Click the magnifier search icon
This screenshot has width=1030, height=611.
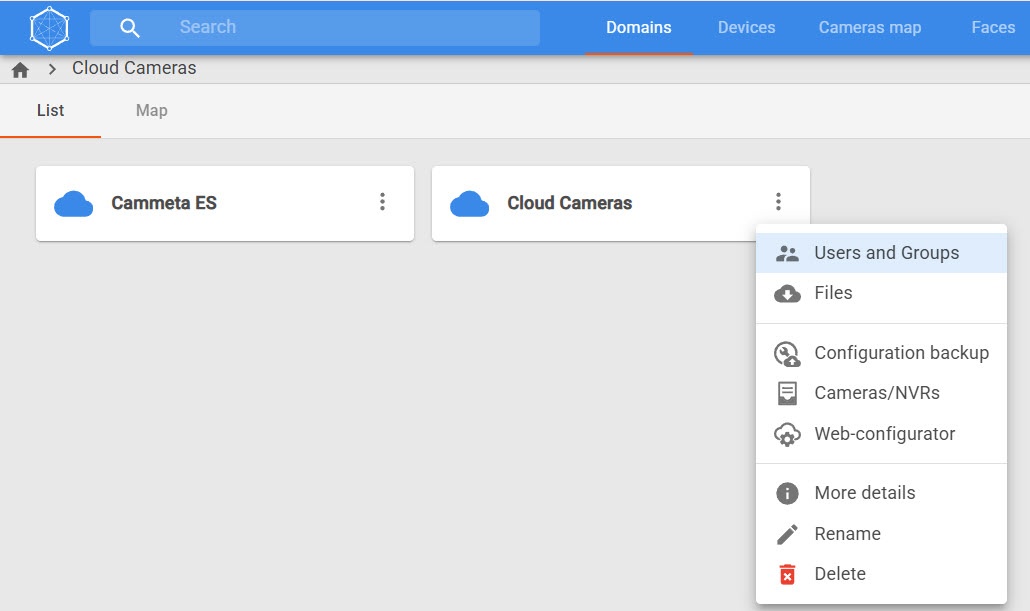tap(130, 28)
